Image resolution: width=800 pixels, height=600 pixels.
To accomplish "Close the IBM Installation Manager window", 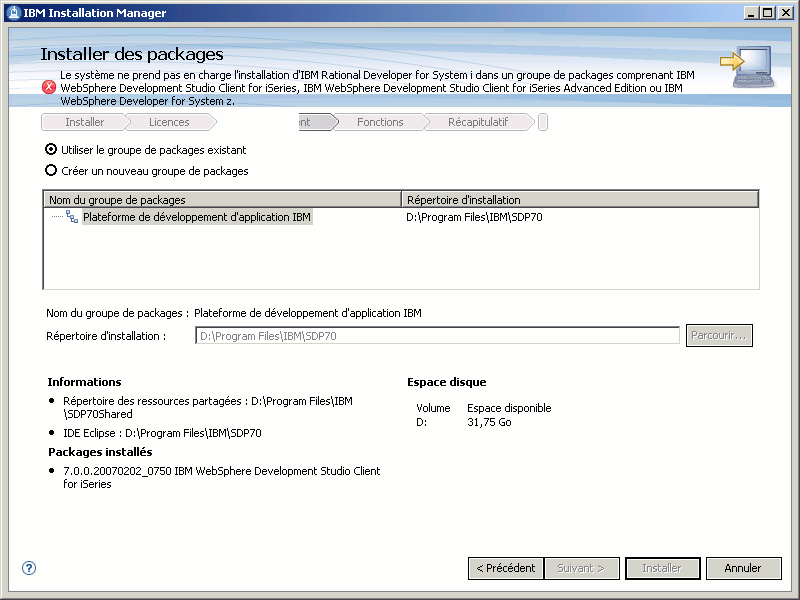I will coord(786,13).
